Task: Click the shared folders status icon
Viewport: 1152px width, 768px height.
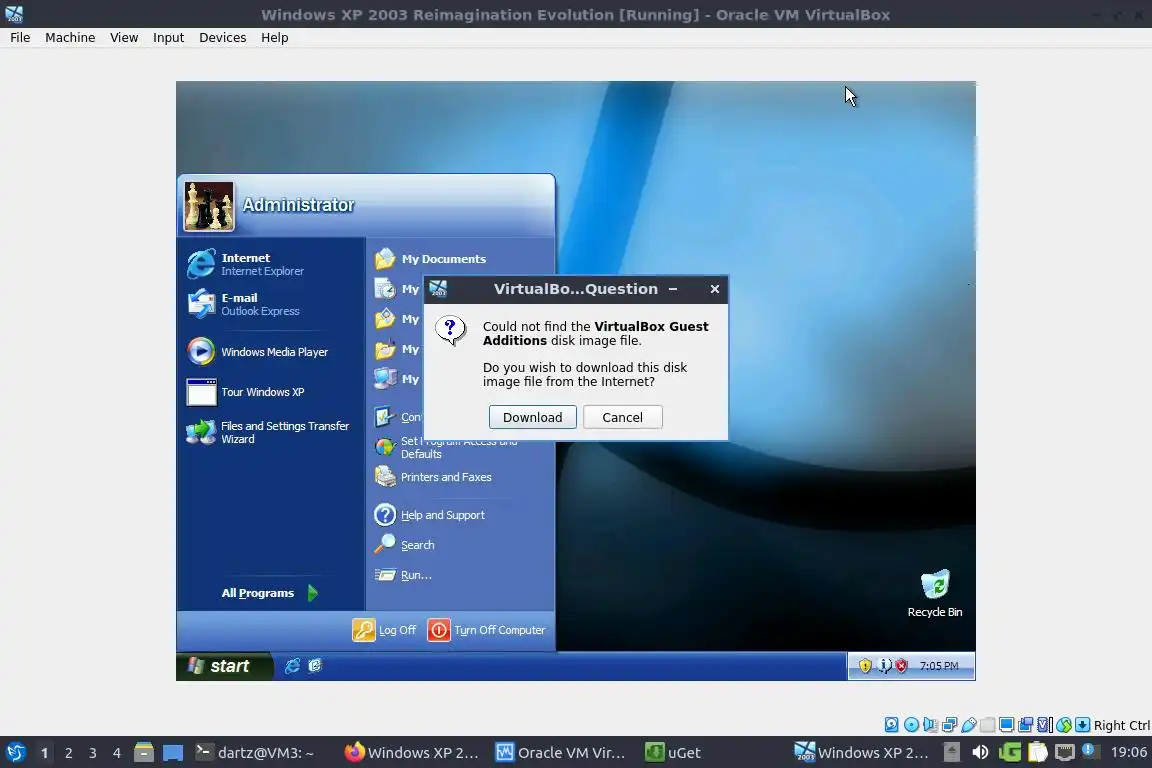Action: click(x=987, y=725)
